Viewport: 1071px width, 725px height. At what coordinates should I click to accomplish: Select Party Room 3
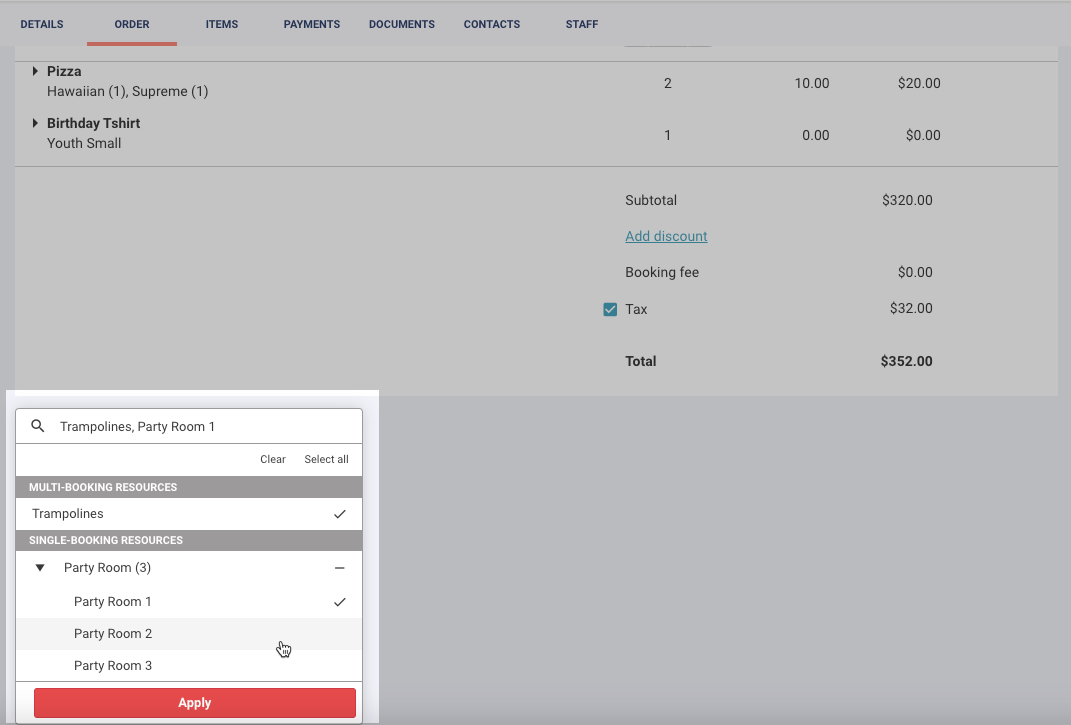tap(189, 666)
